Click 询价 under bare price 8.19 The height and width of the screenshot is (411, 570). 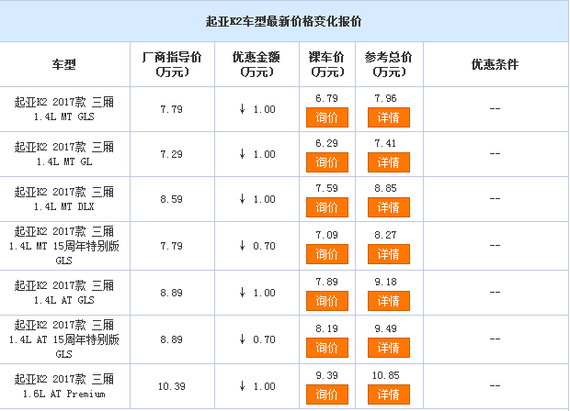(x=327, y=348)
